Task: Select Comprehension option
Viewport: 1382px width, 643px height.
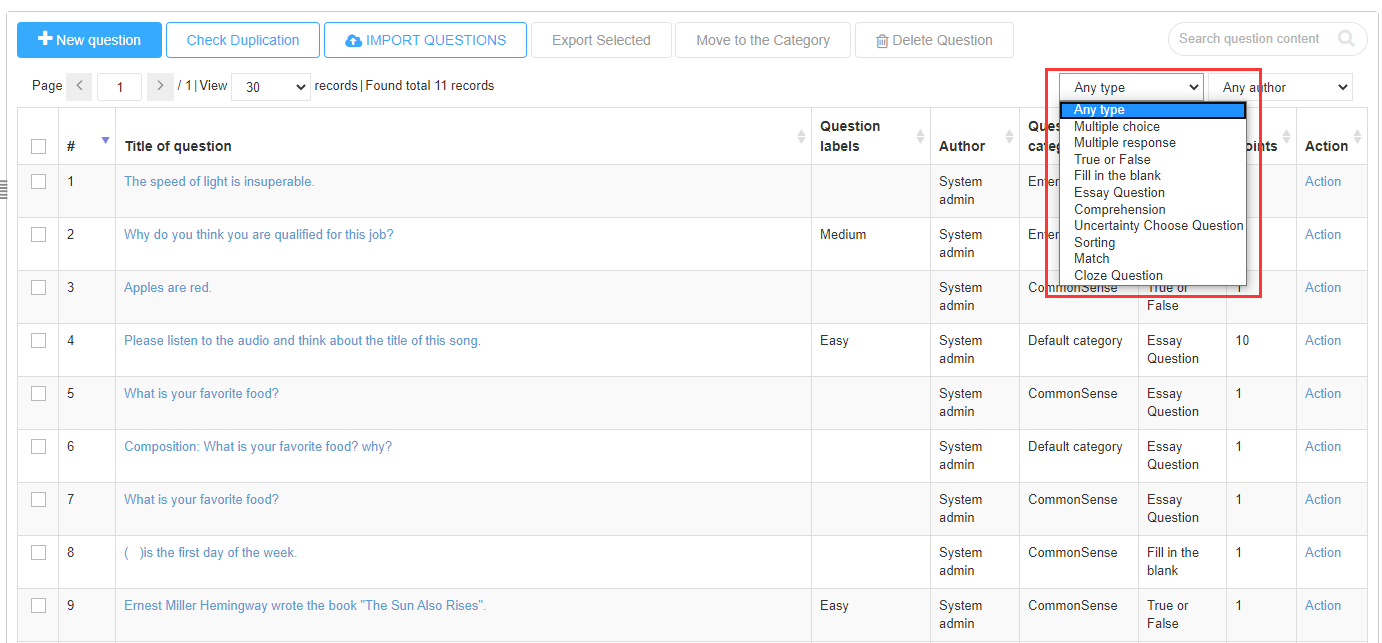Action: pos(1153,210)
